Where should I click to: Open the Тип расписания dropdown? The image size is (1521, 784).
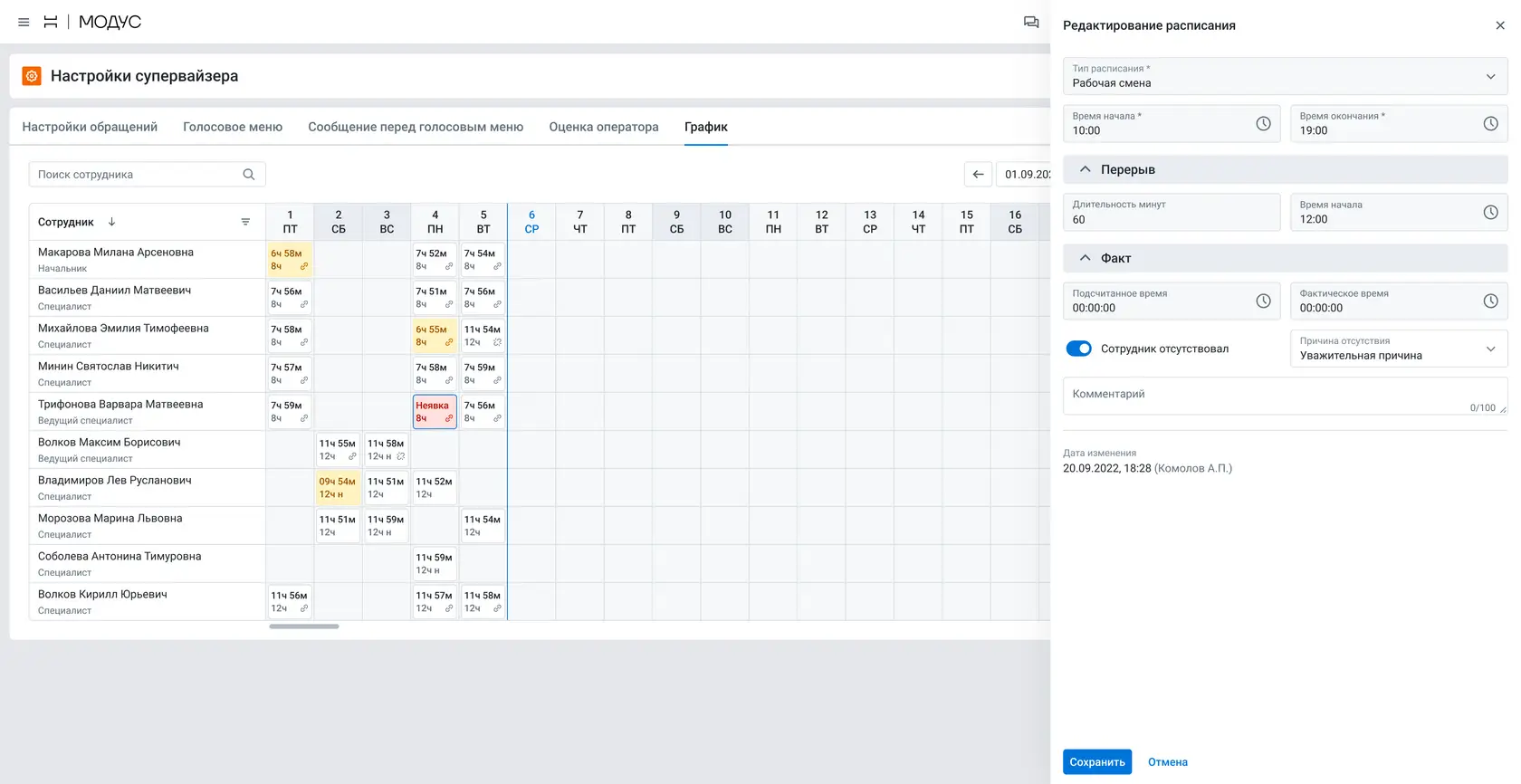1286,76
